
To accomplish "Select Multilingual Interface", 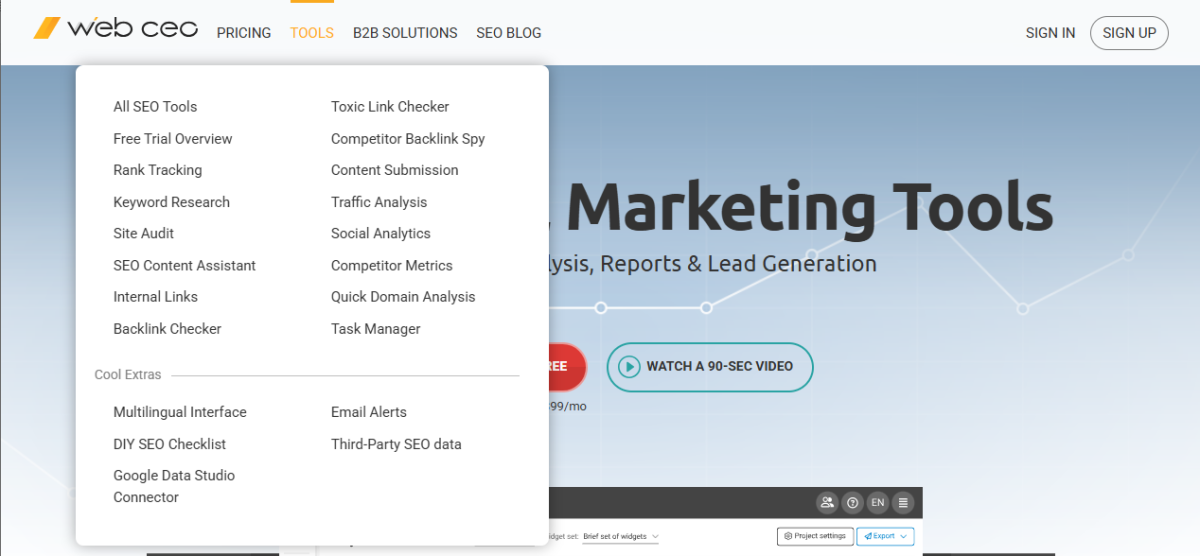I will [180, 412].
